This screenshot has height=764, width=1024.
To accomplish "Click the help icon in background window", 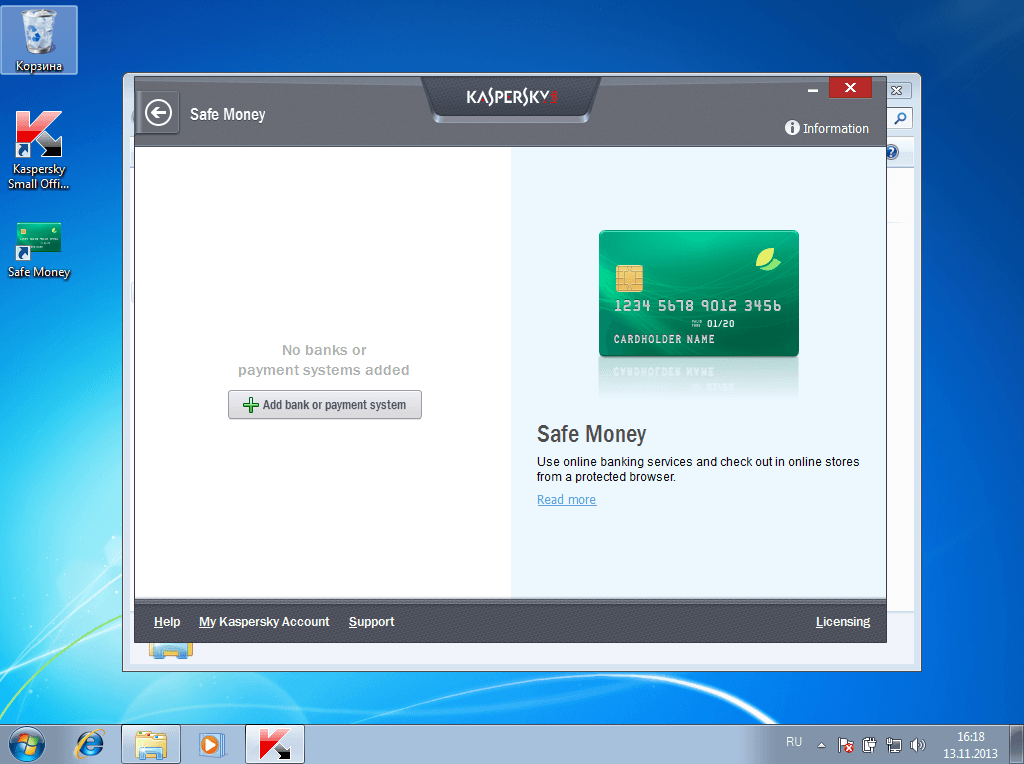I will [x=893, y=152].
